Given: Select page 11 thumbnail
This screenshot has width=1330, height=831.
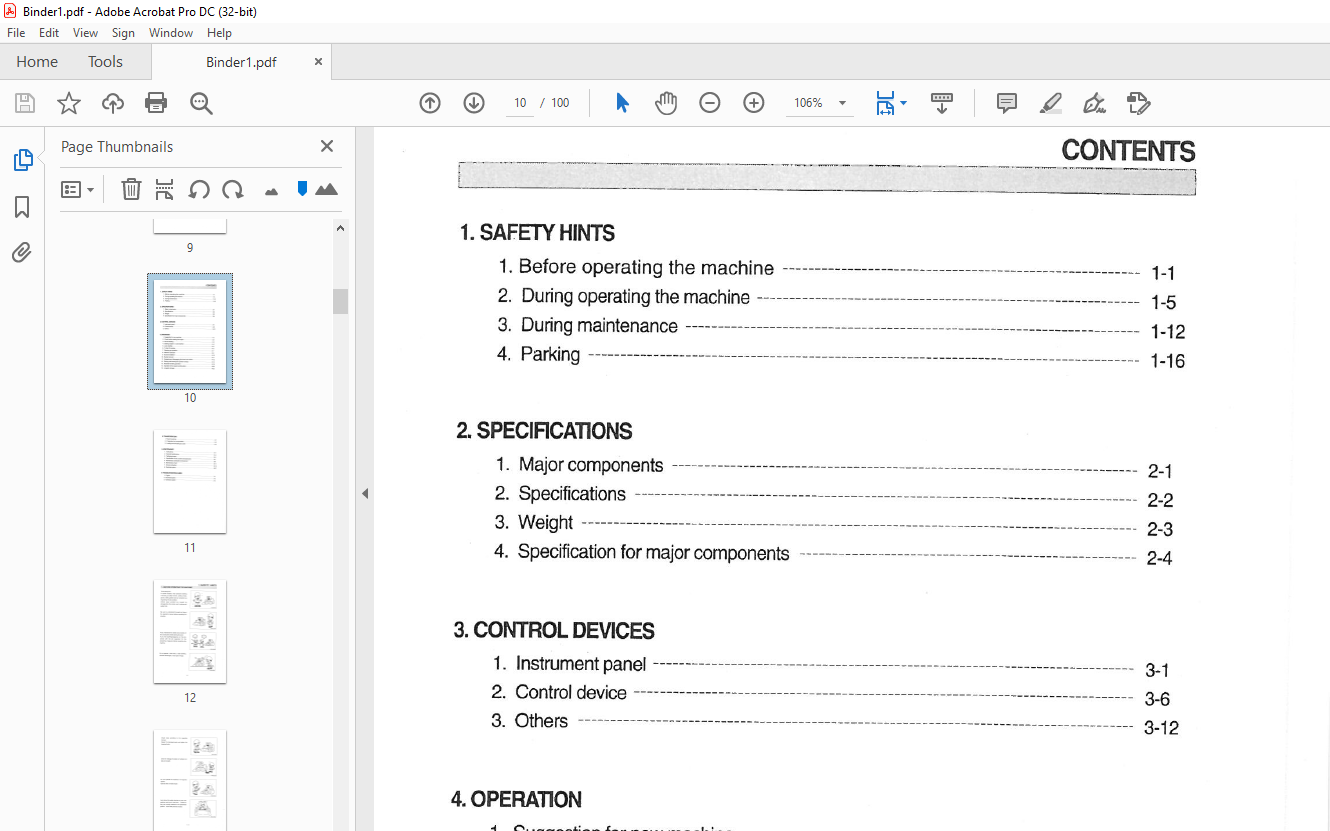Looking at the screenshot, I should click(x=190, y=482).
